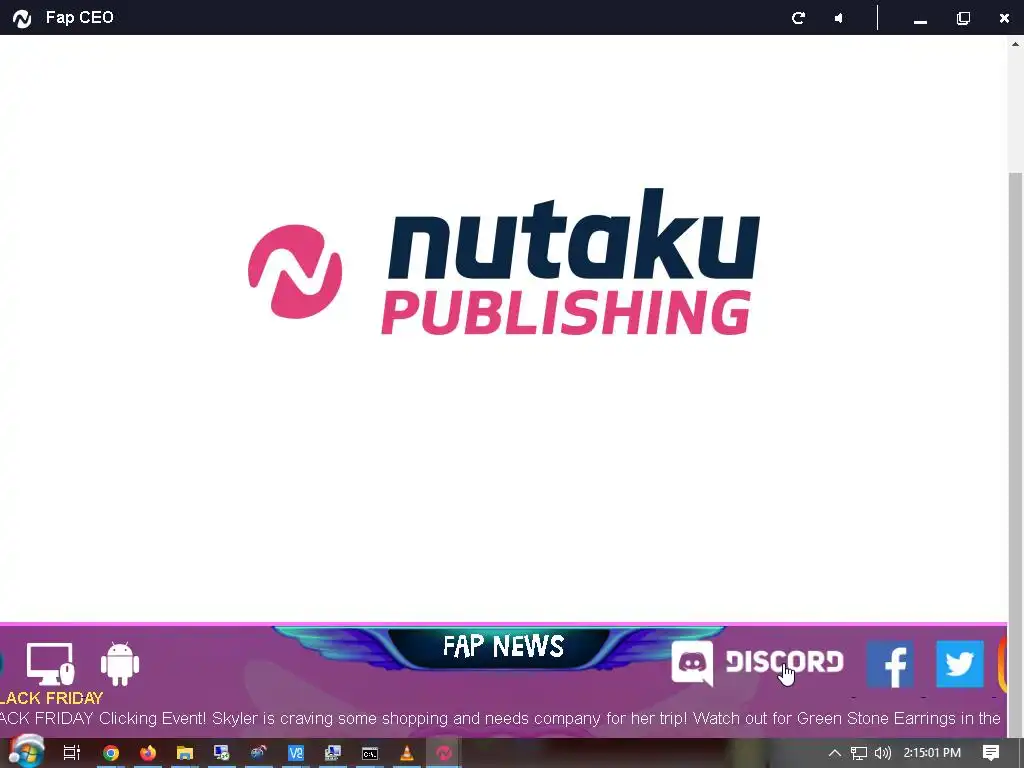Open VLC media player from the taskbar
The height and width of the screenshot is (768, 1024).
click(407, 753)
